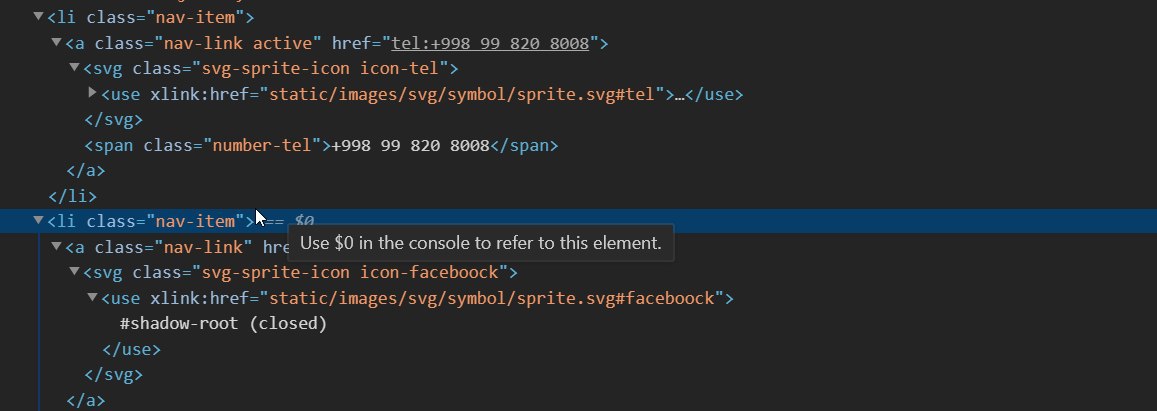Click the "Use $0 in the console" tooltip
1157x411 pixels.
click(480, 243)
